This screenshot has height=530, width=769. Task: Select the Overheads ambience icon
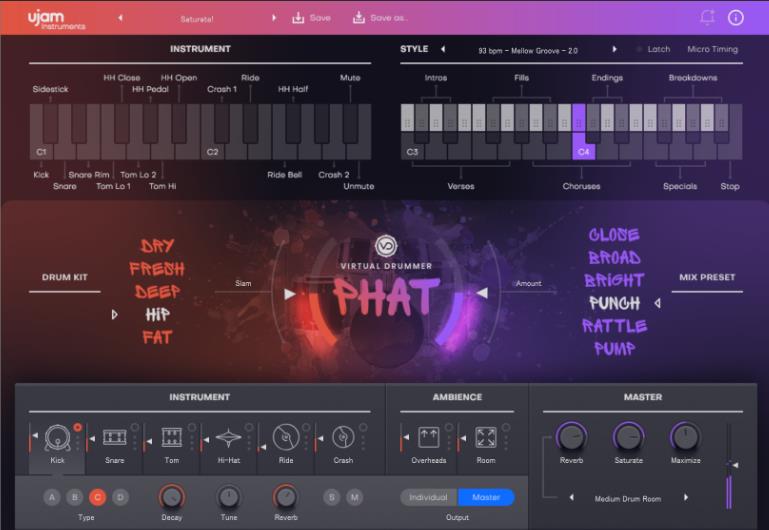pos(429,437)
